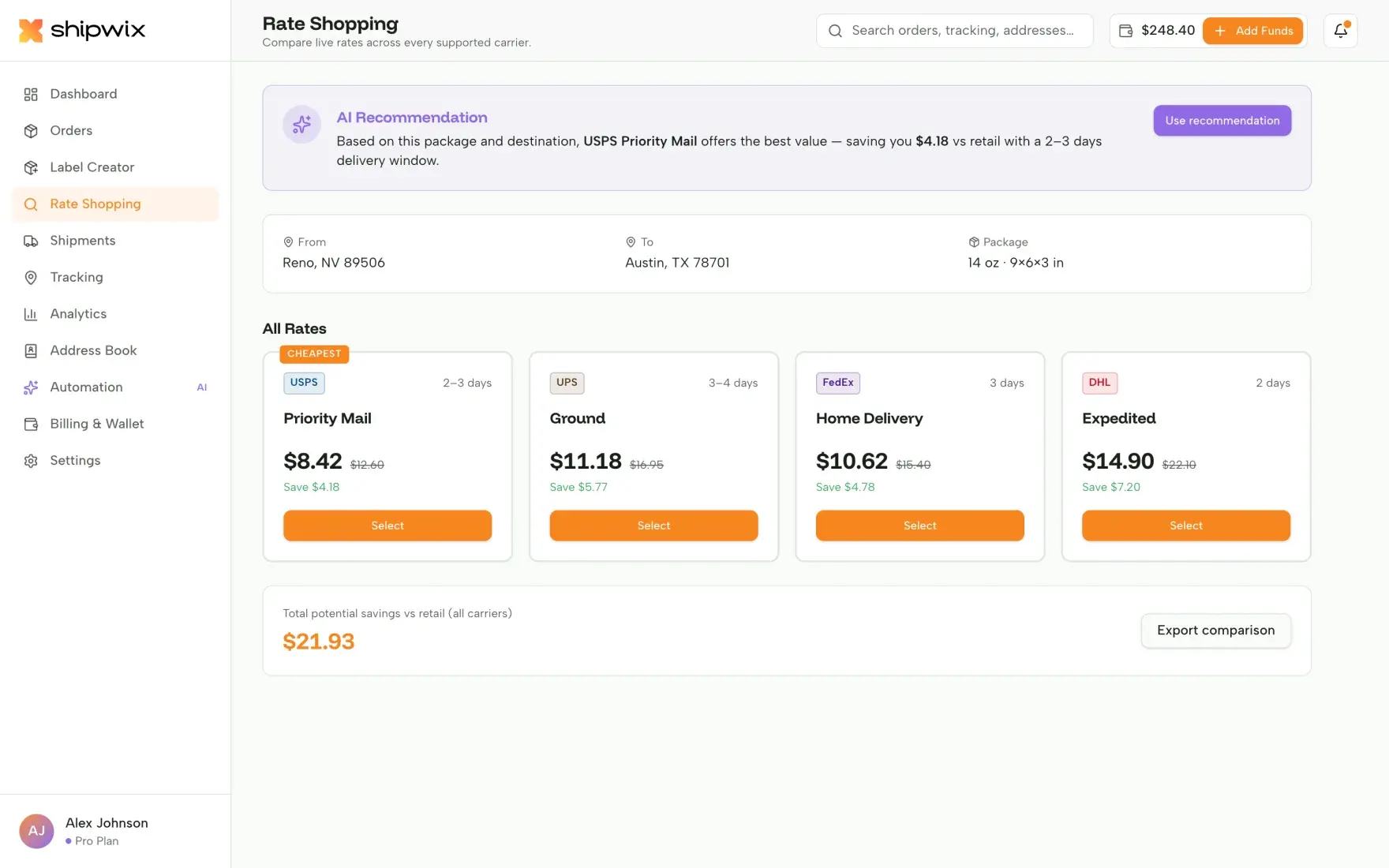Open Settings from sidebar

(x=115, y=461)
